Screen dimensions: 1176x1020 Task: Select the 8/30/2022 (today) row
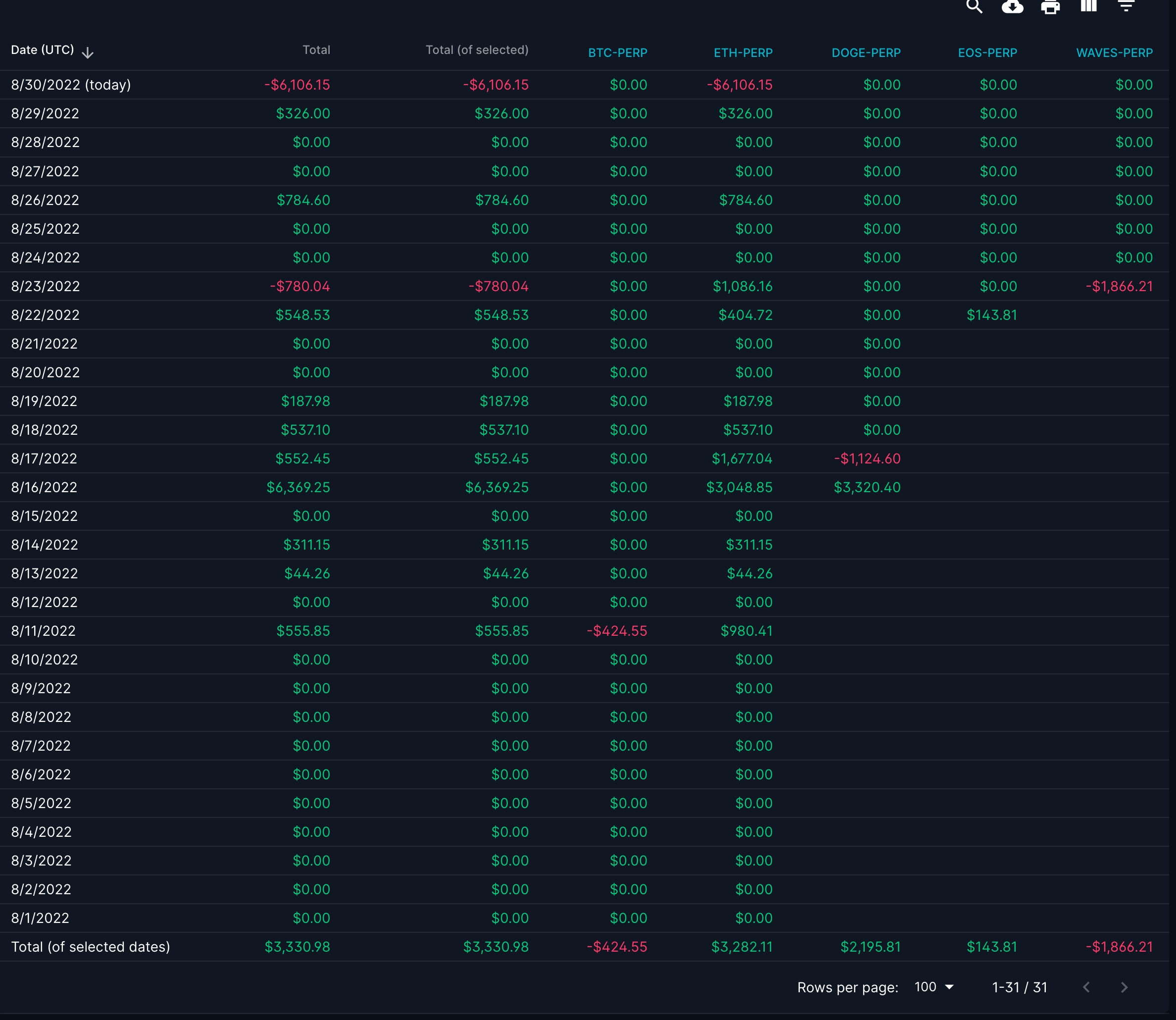tap(71, 85)
